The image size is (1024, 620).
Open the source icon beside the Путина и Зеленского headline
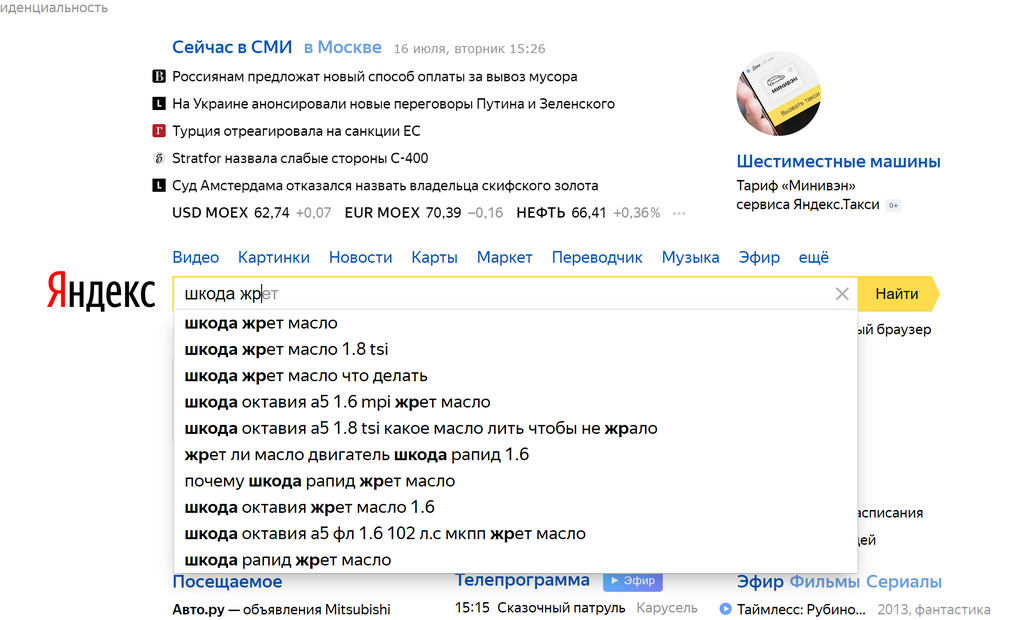click(x=159, y=104)
